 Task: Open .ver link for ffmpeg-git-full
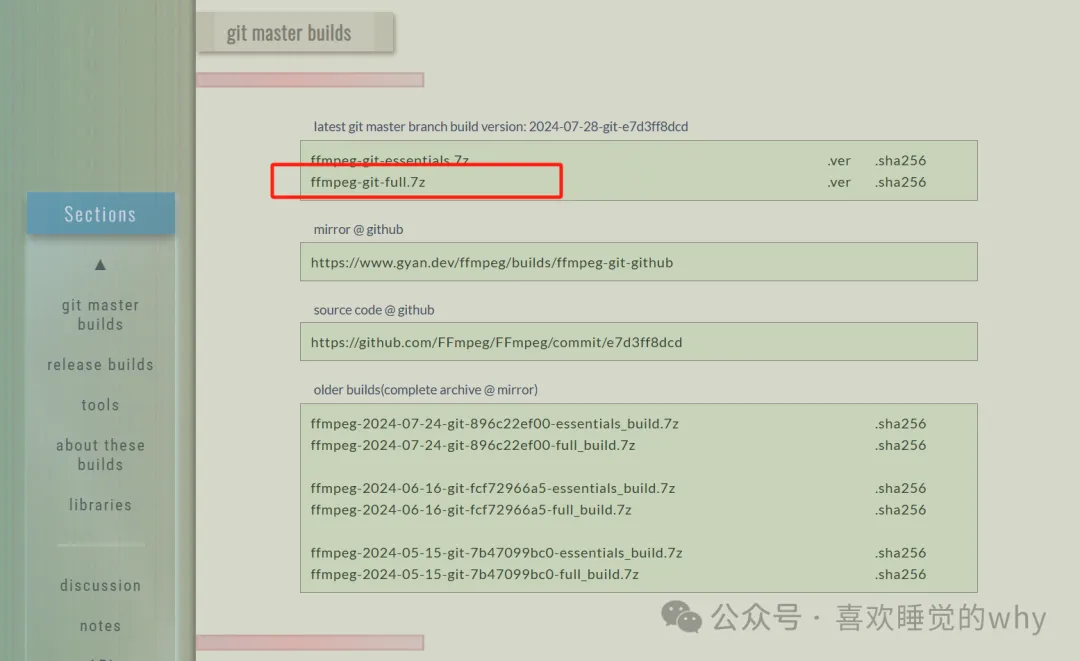(x=839, y=182)
